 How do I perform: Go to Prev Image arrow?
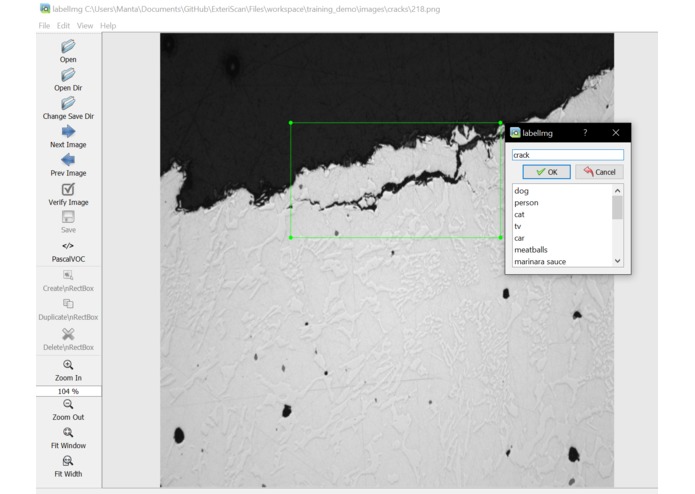[68, 159]
